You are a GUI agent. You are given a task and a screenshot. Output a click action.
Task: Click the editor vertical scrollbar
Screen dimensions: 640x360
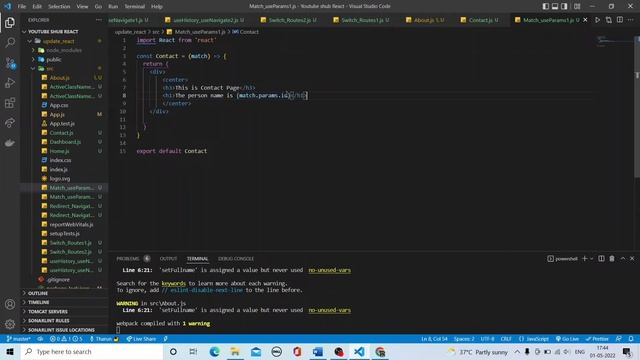(x=637, y=106)
